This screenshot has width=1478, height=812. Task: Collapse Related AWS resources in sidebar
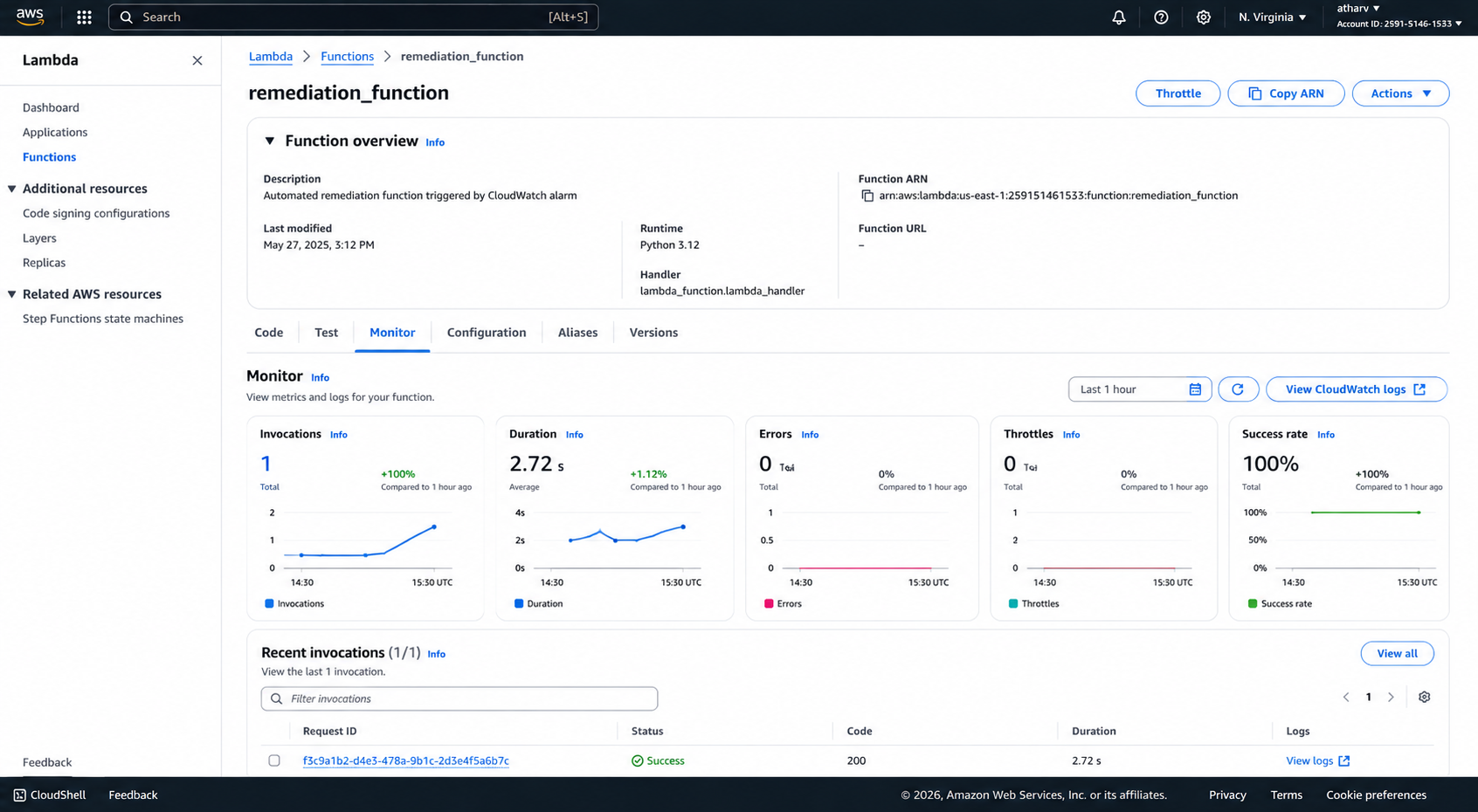click(12, 294)
